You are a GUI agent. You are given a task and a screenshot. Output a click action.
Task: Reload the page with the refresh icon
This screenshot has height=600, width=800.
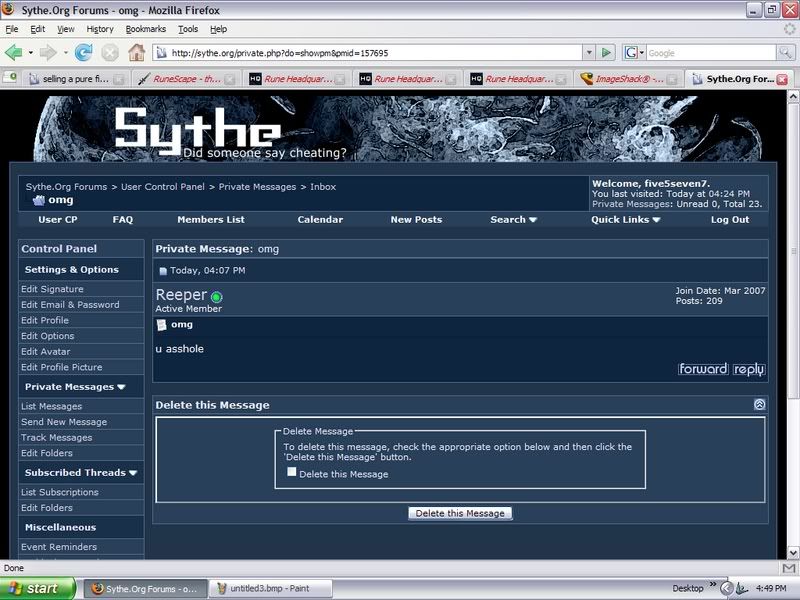84,53
